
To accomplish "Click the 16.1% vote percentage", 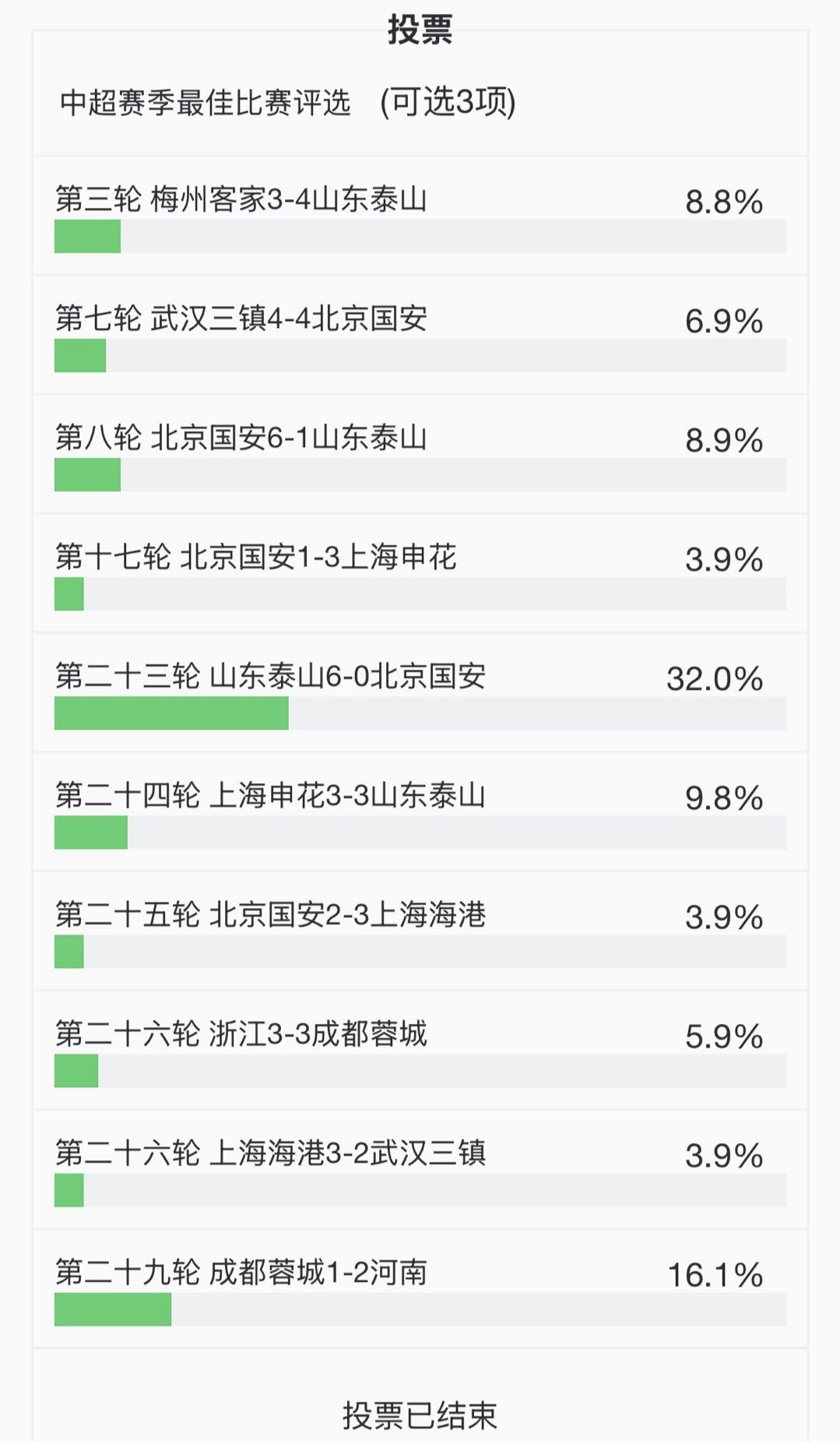I will [715, 1276].
